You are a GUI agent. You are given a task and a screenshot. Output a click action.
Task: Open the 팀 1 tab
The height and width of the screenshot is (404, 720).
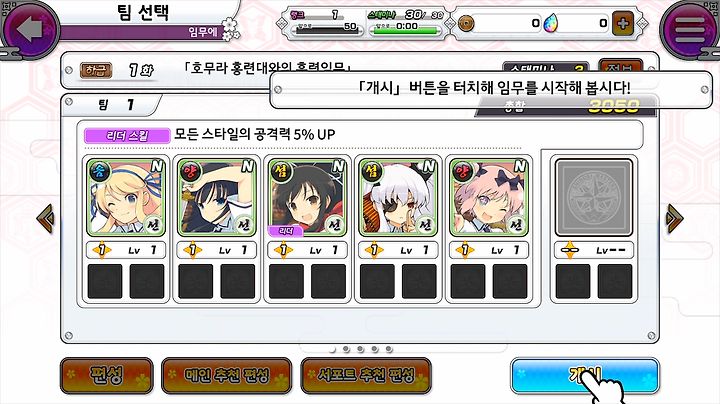click(112, 105)
